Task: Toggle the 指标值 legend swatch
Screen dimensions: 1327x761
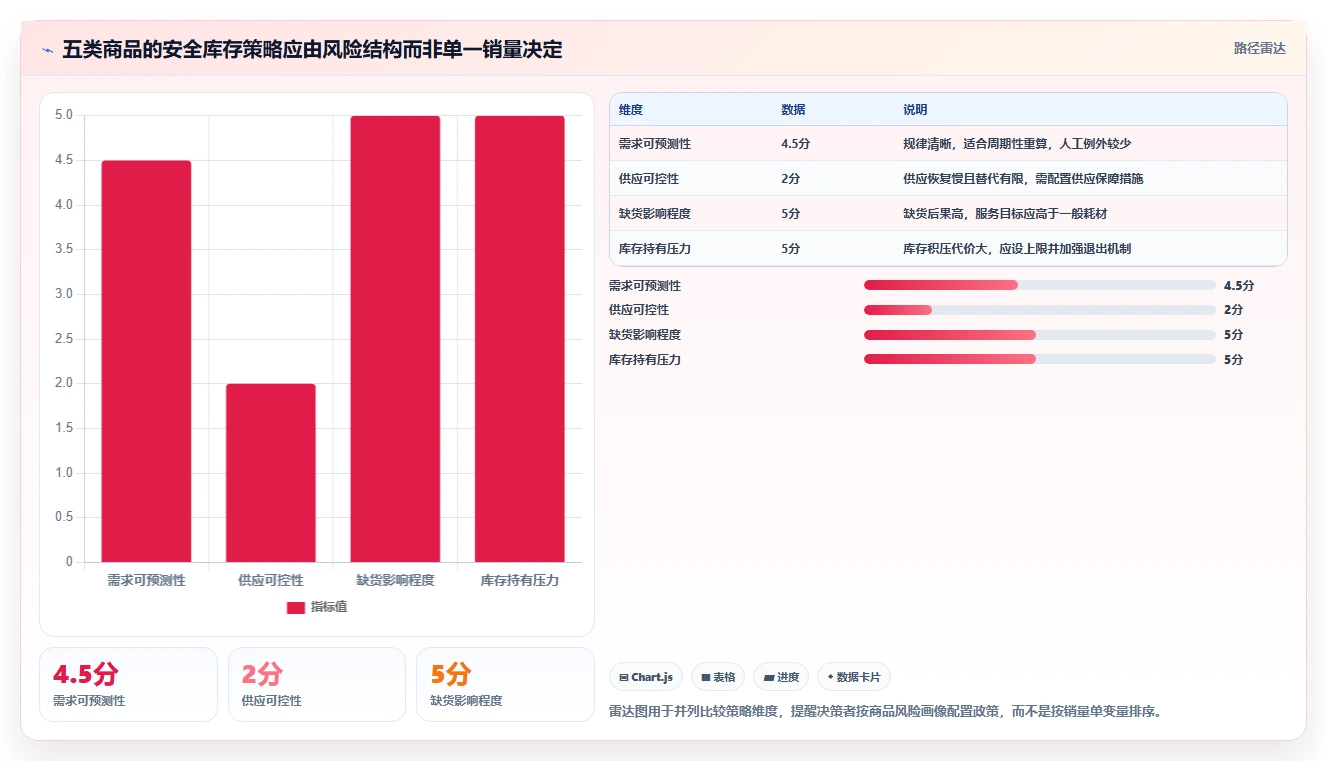Action: pyautogui.click(x=296, y=607)
